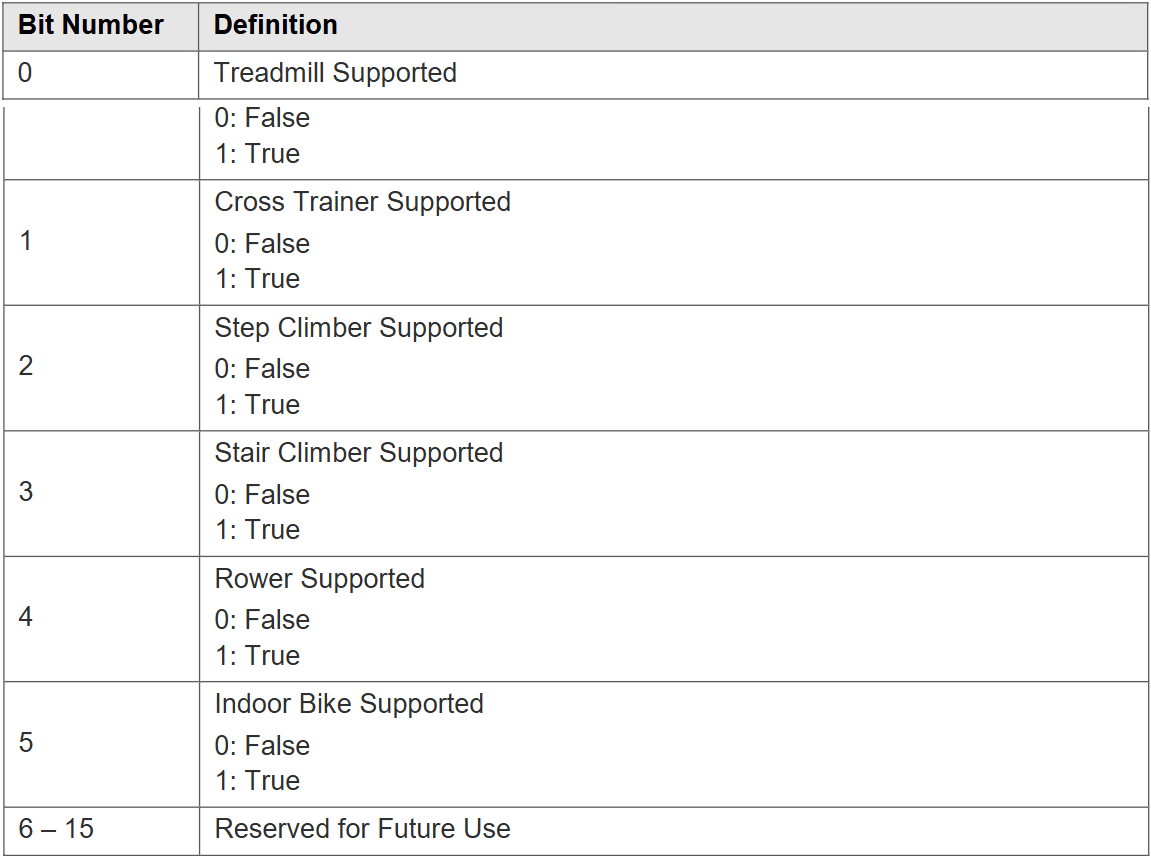Click the Indoor Bike Supported text
The image size is (1151, 856).
(349, 704)
